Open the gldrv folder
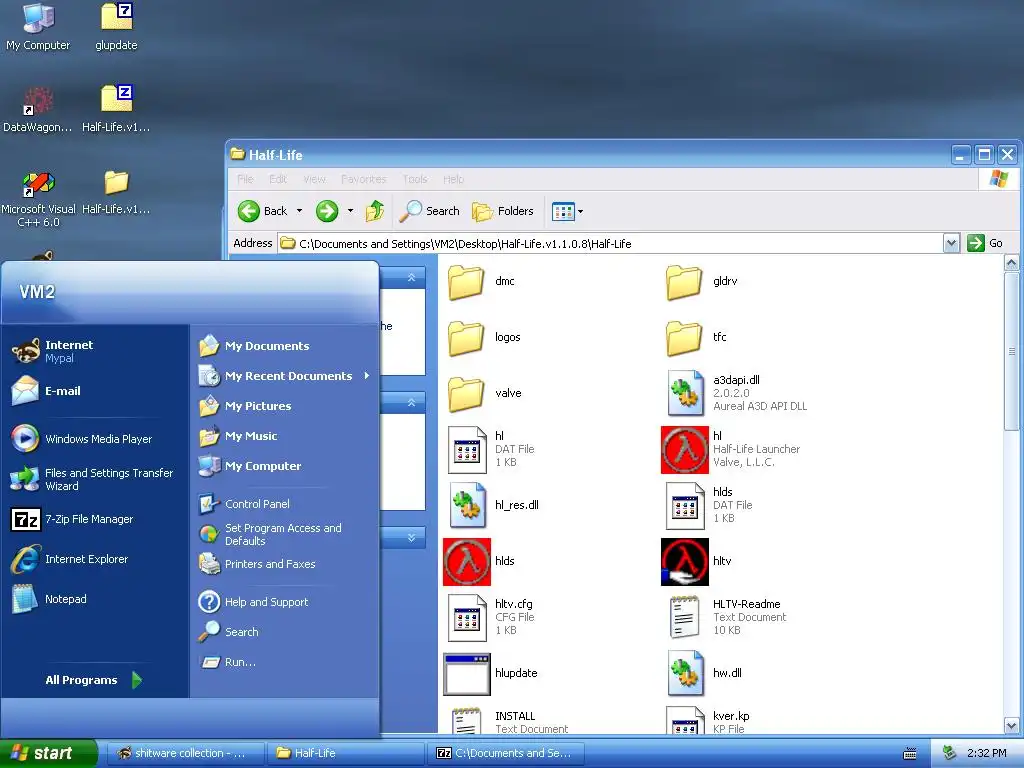The height and width of the screenshot is (768, 1024). coord(684,282)
